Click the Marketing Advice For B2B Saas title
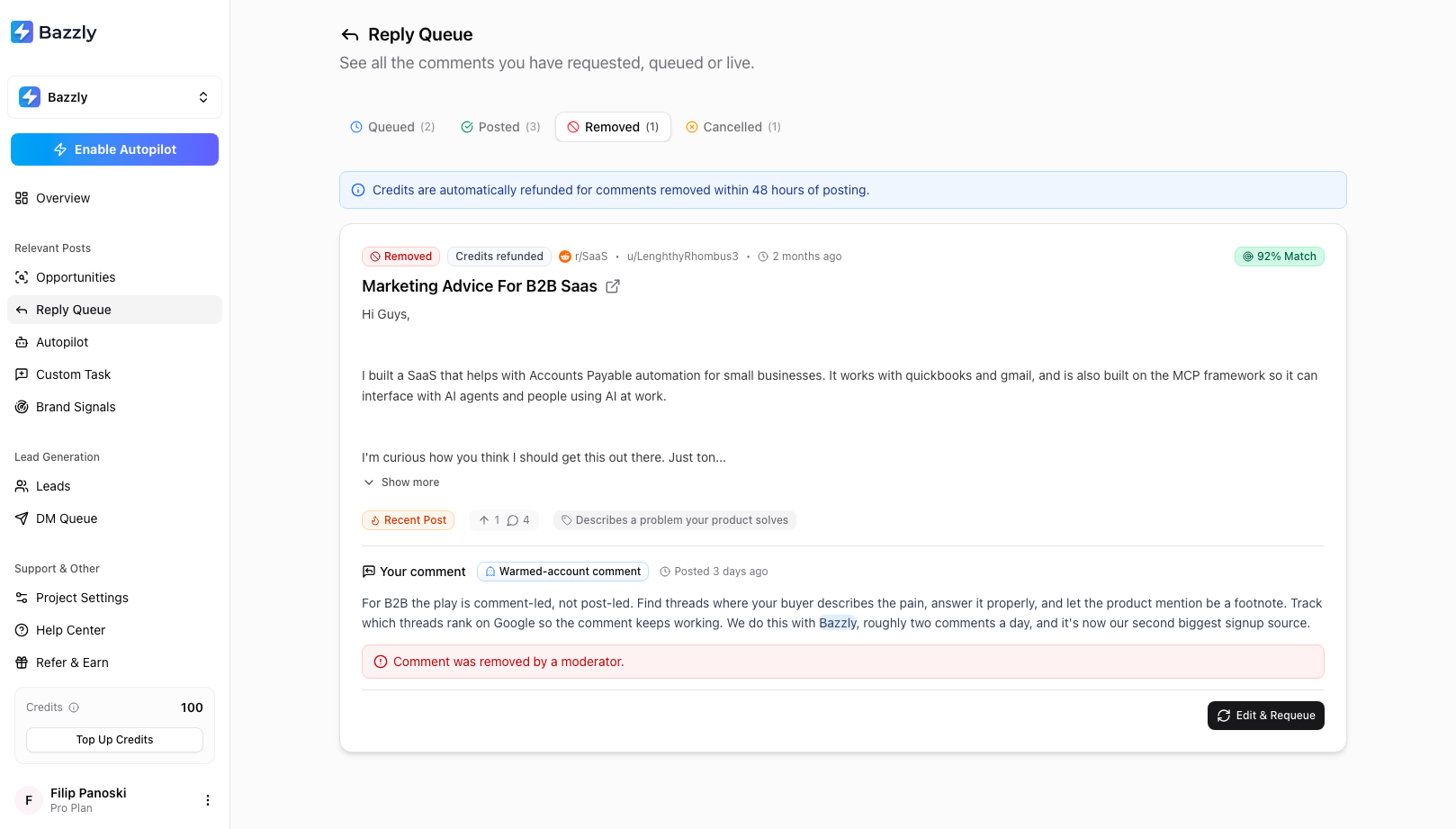1456x829 pixels. pyautogui.click(x=480, y=286)
